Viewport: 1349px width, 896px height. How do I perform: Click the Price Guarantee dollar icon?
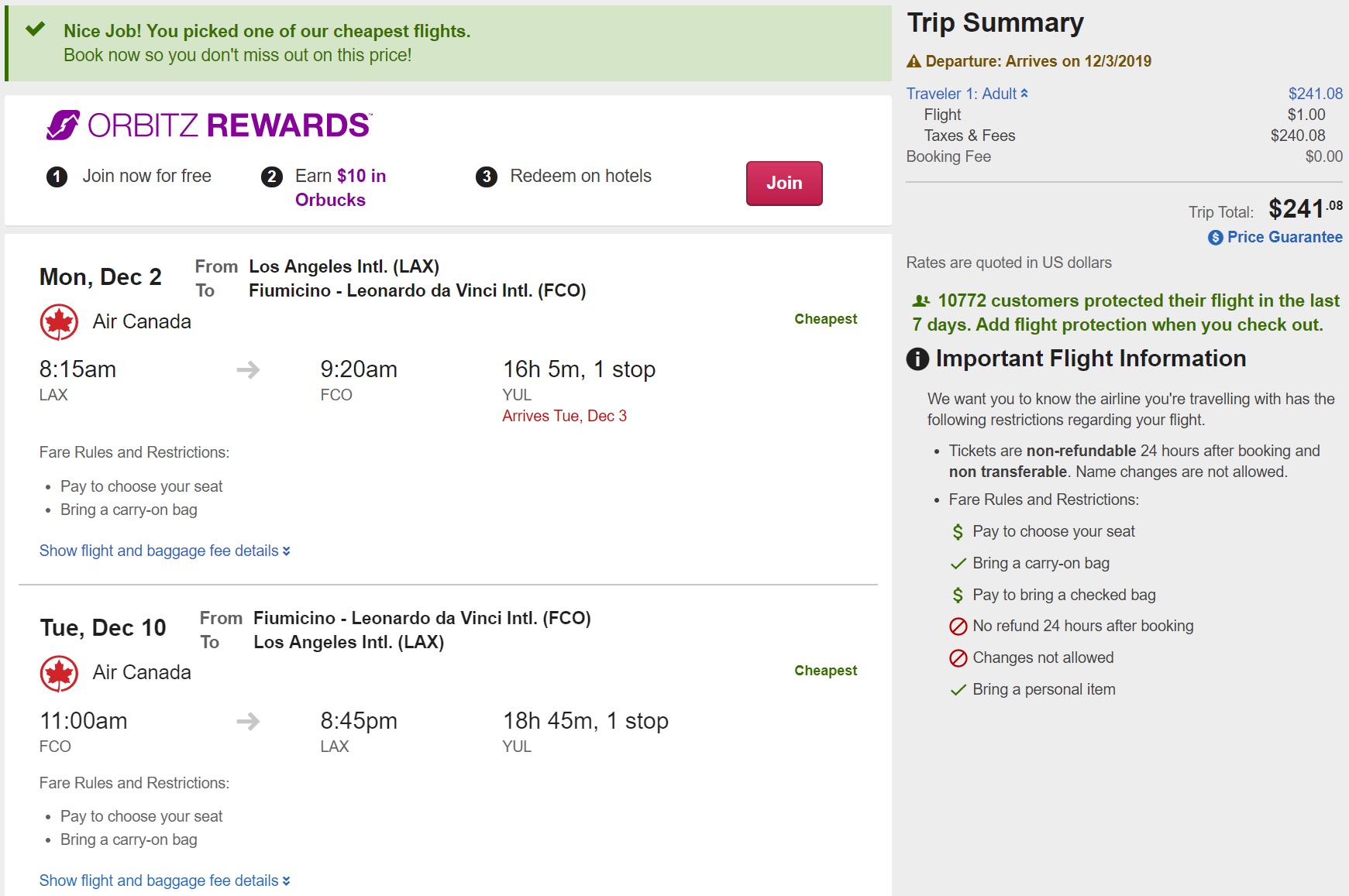pyautogui.click(x=1215, y=238)
